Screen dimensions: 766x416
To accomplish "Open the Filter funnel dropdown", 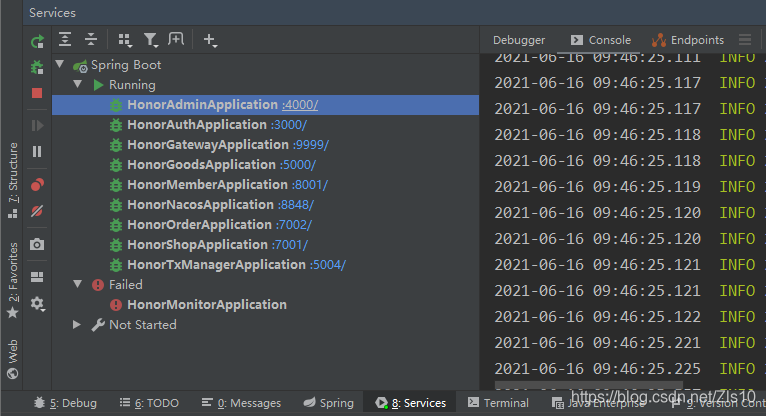I will point(150,40).
